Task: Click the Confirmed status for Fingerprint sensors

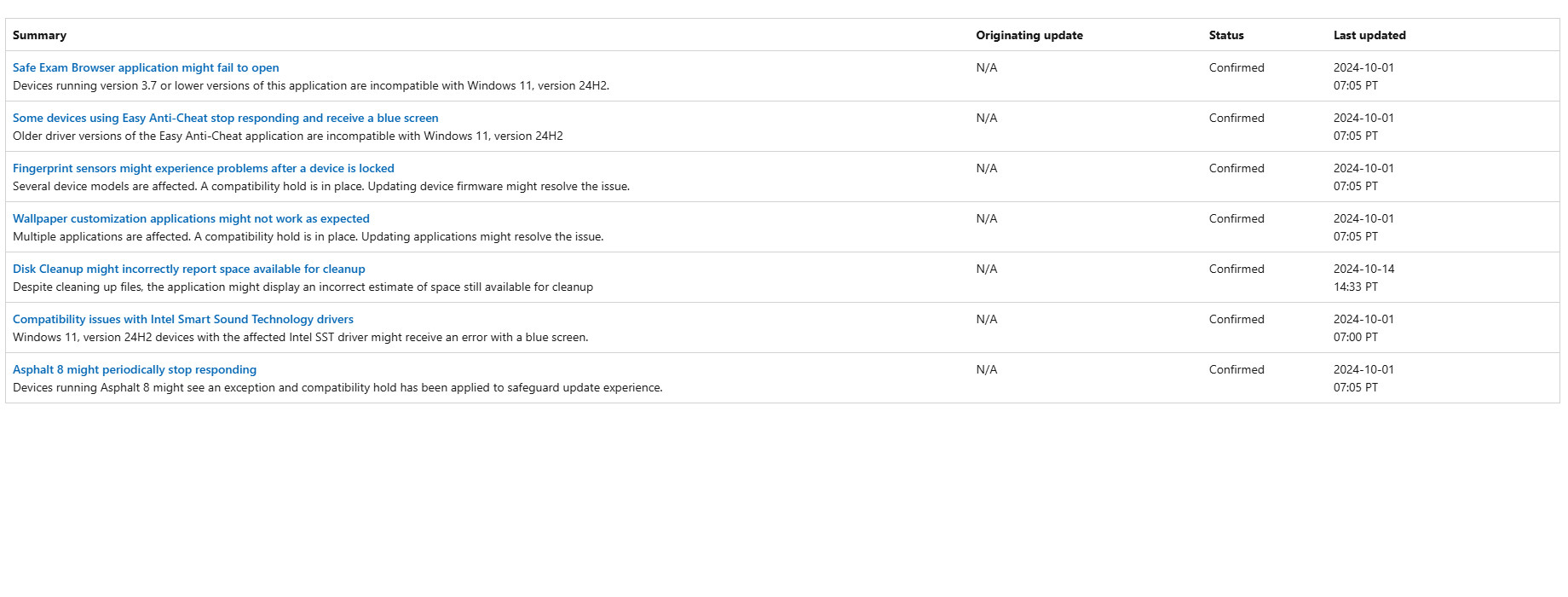Action: 1236,169
